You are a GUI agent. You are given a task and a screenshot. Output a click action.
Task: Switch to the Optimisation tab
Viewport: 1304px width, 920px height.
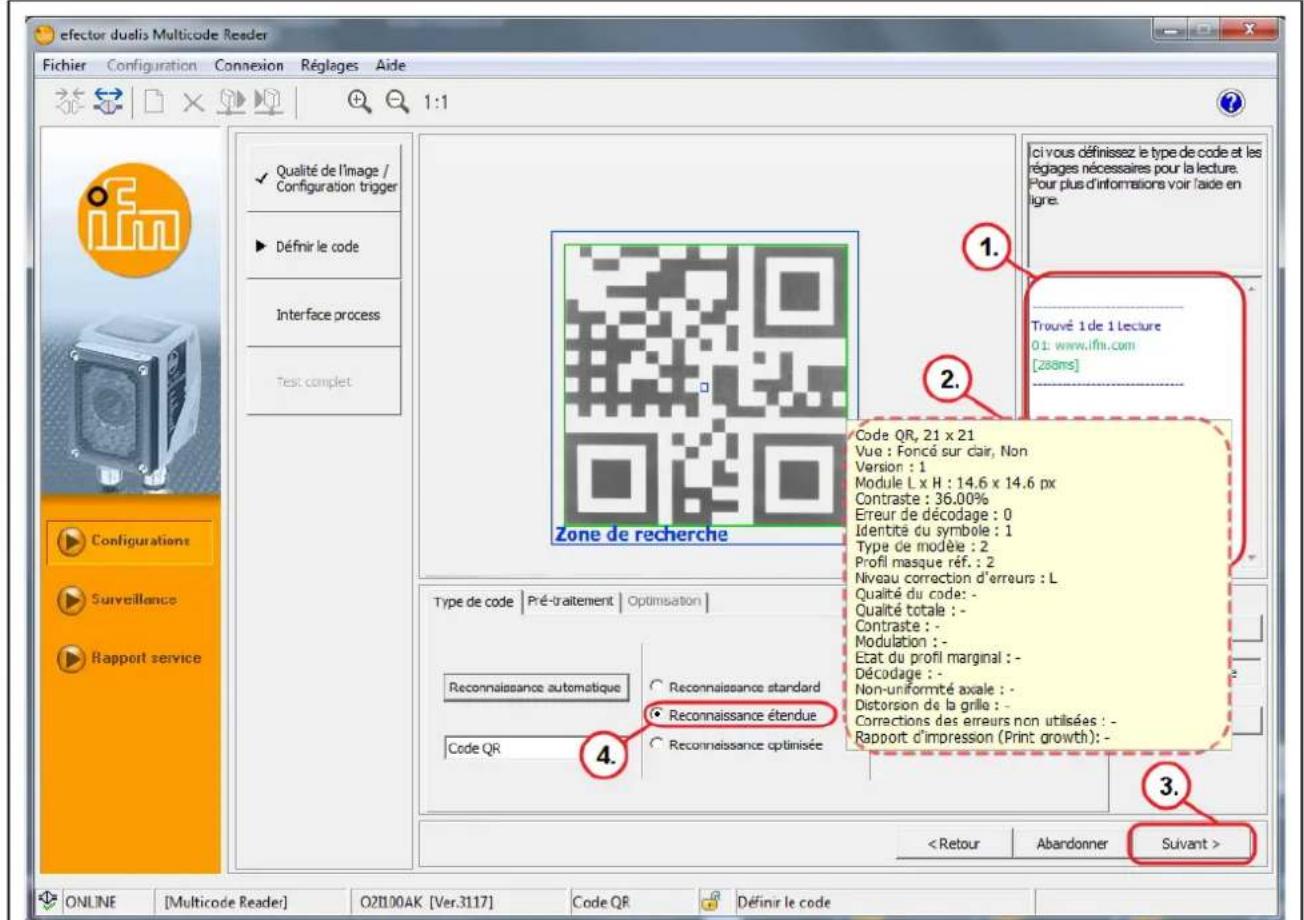(x=666, y=601)
